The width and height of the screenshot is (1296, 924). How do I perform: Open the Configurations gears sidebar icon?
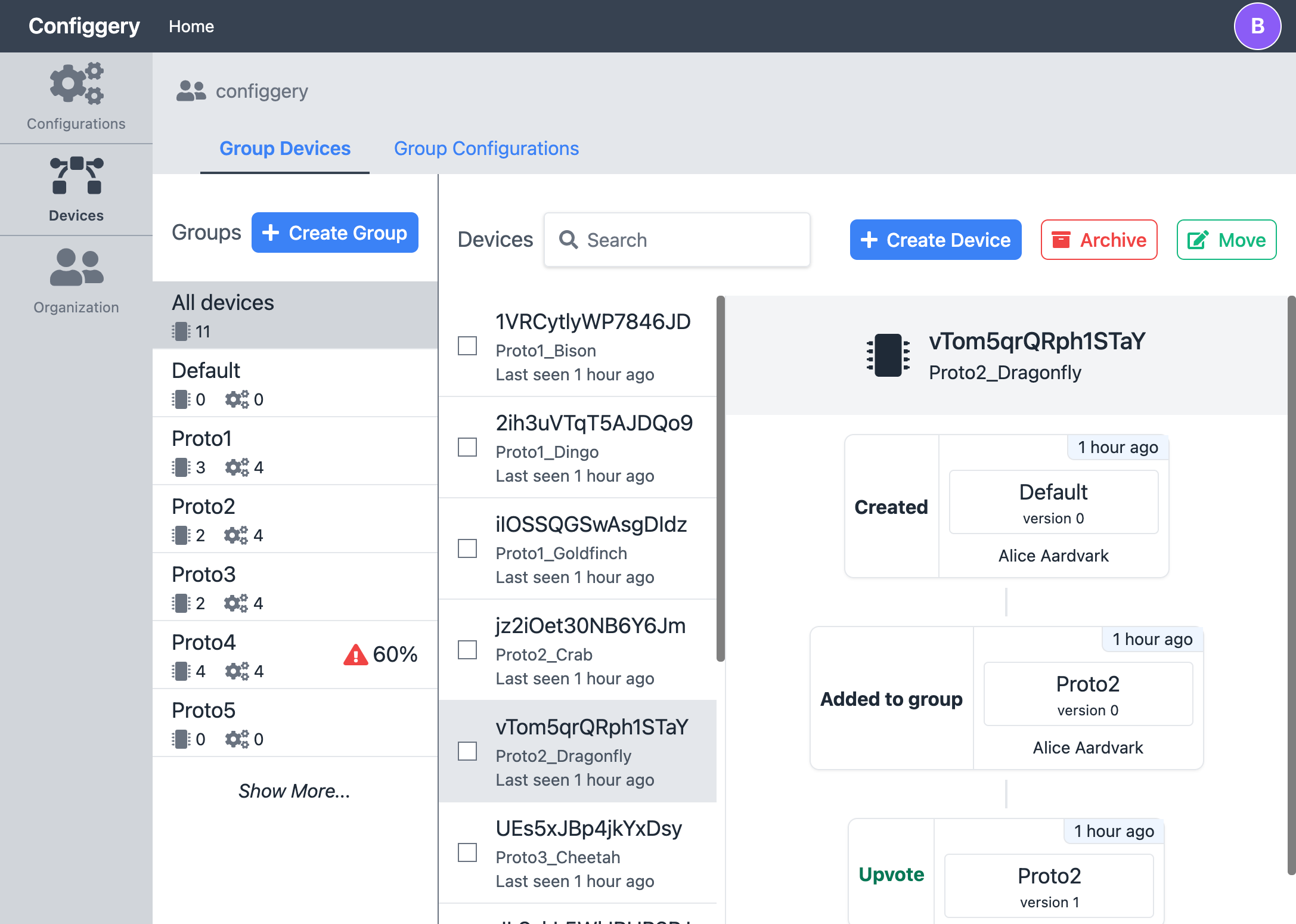click(x=76, y=84)
